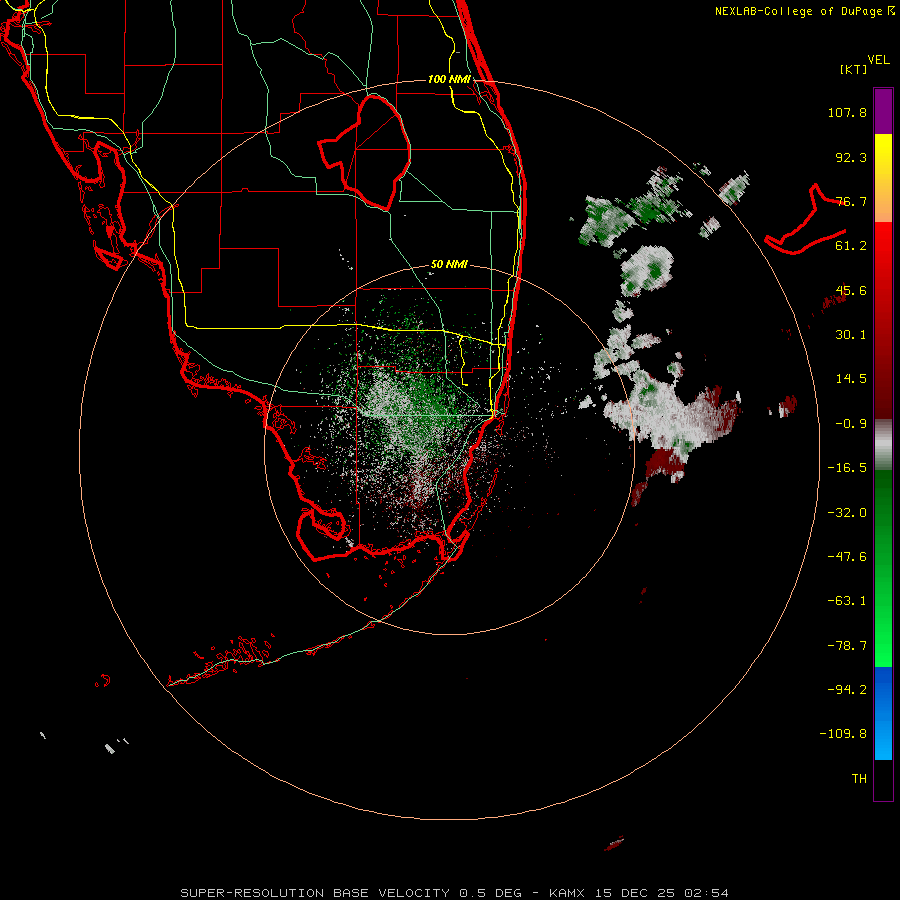
Task: Select the -0.9 scale value
Action: 851,424
